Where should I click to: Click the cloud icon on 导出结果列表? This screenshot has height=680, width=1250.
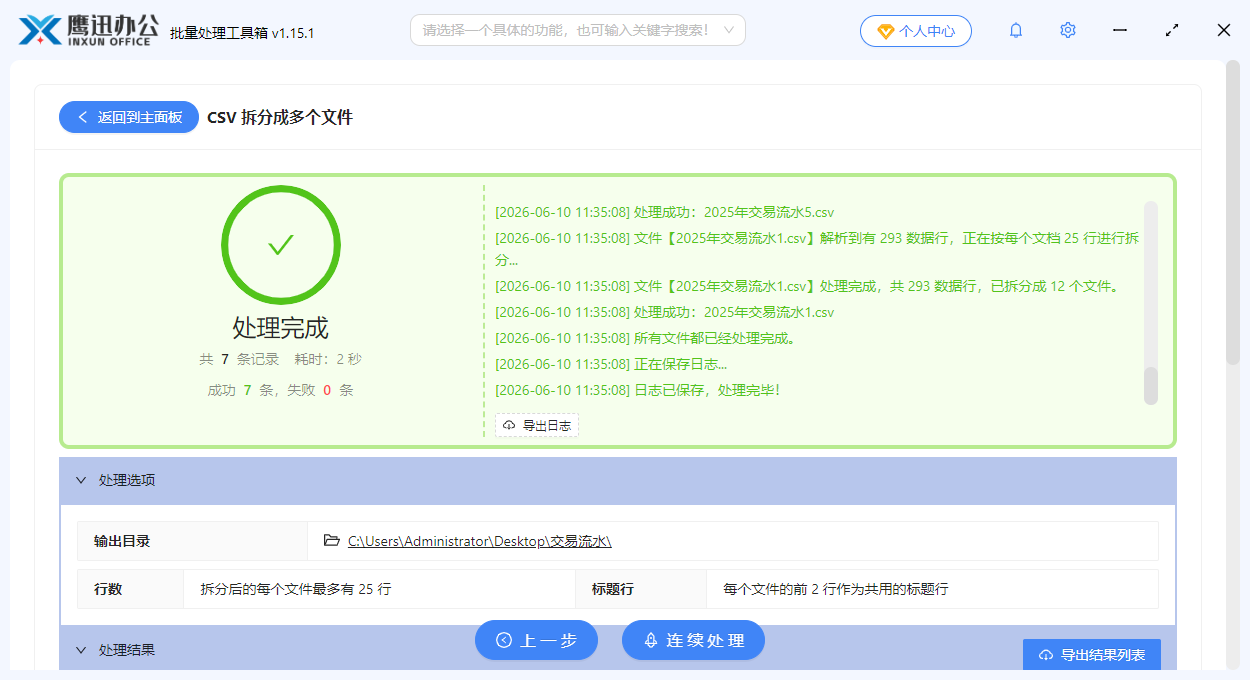(x=1046, y=655)
